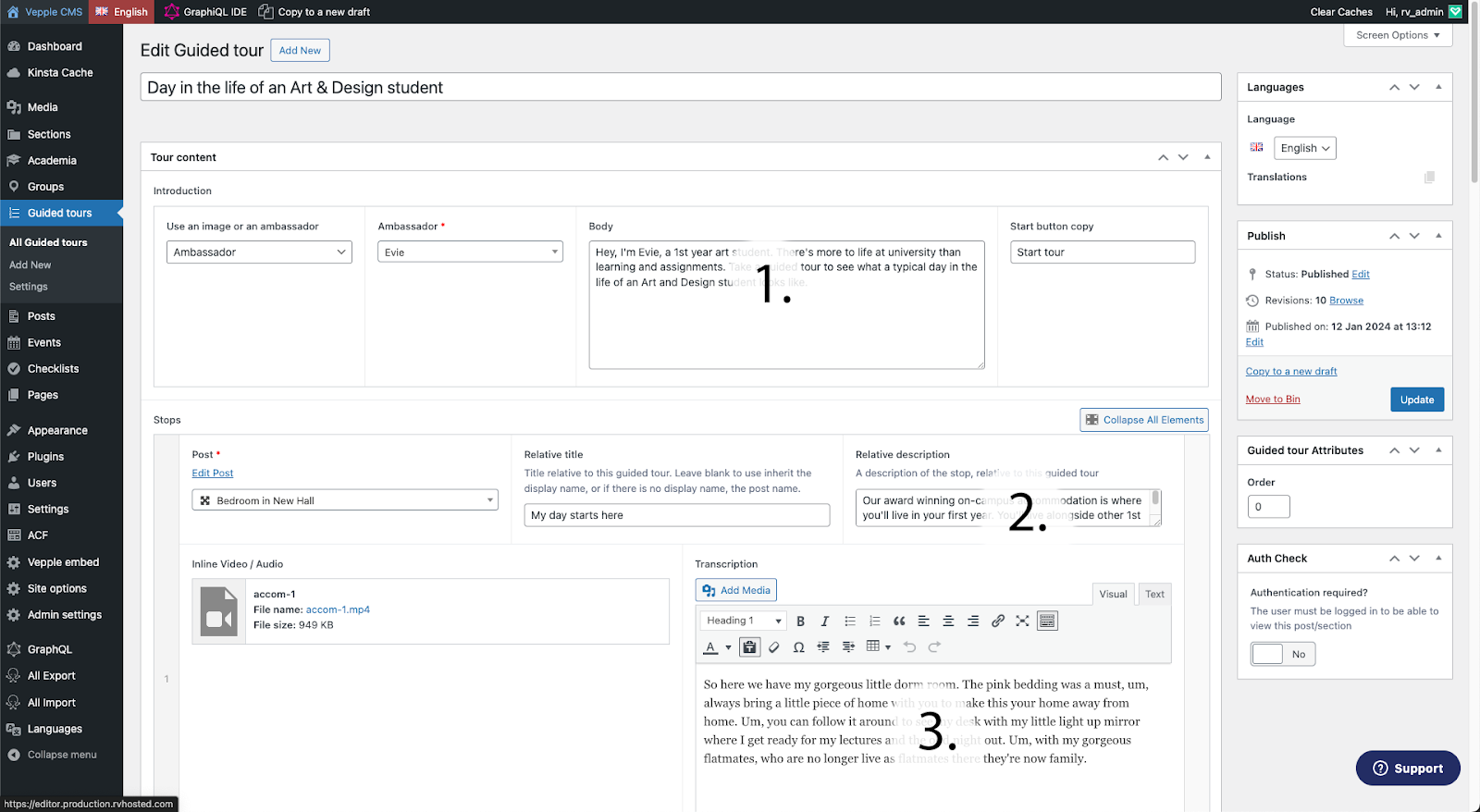This screenshot has width=1480, height=812.
Task: Toggle the Authentication required switch
Action: tap(1282, 654)
